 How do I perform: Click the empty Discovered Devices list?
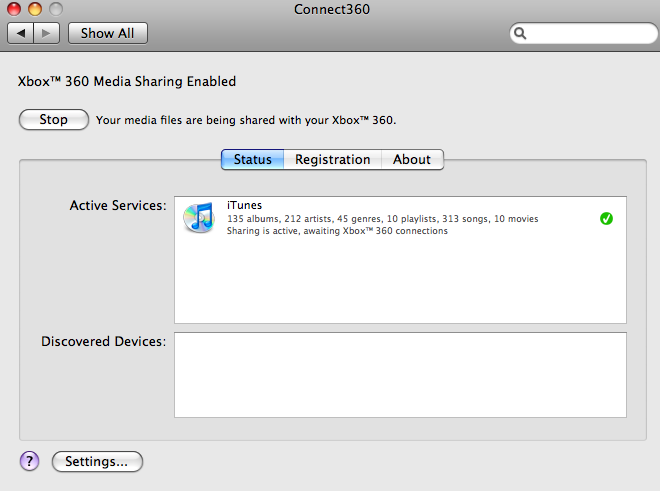tap(400, 375)
